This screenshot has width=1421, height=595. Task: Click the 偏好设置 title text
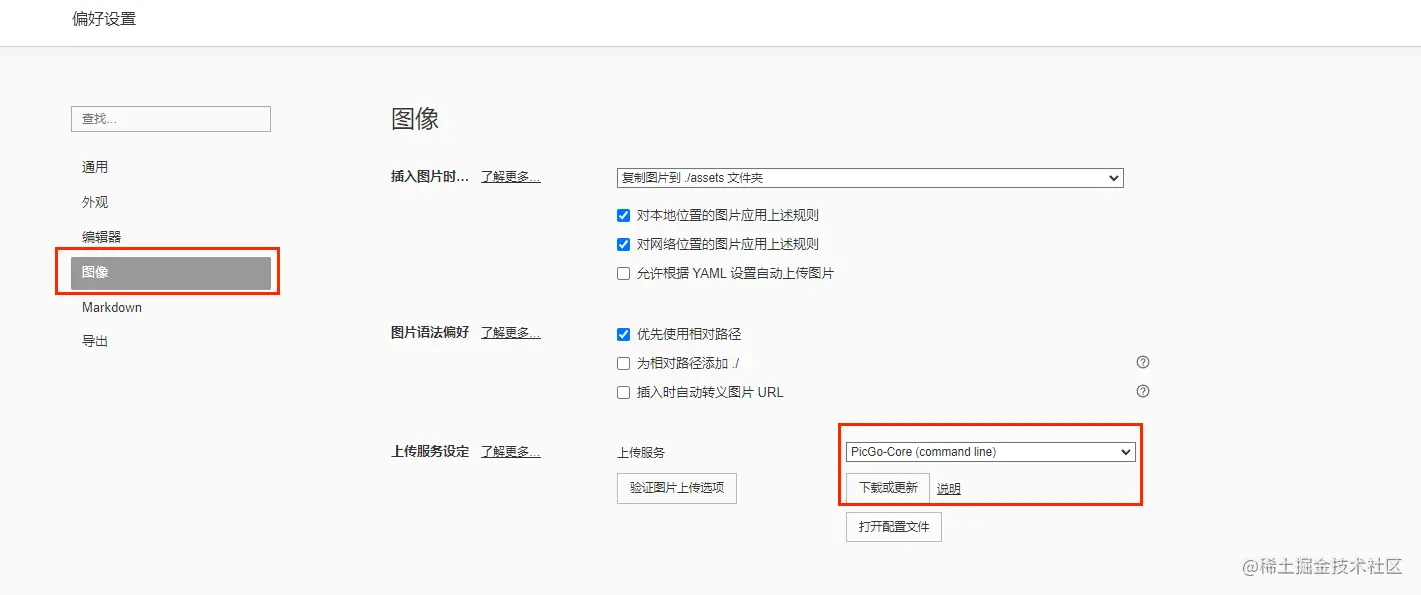104,19
